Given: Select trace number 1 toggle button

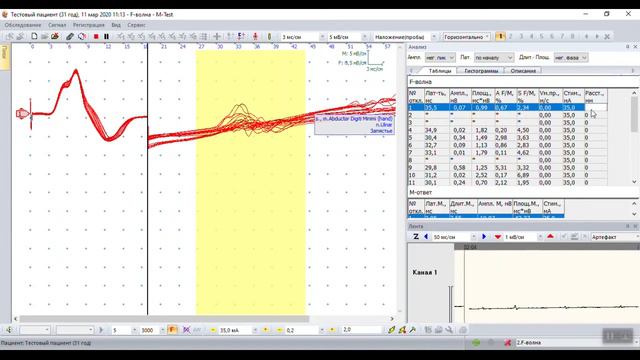Looking at the screenshot, I should coord(500,36).
